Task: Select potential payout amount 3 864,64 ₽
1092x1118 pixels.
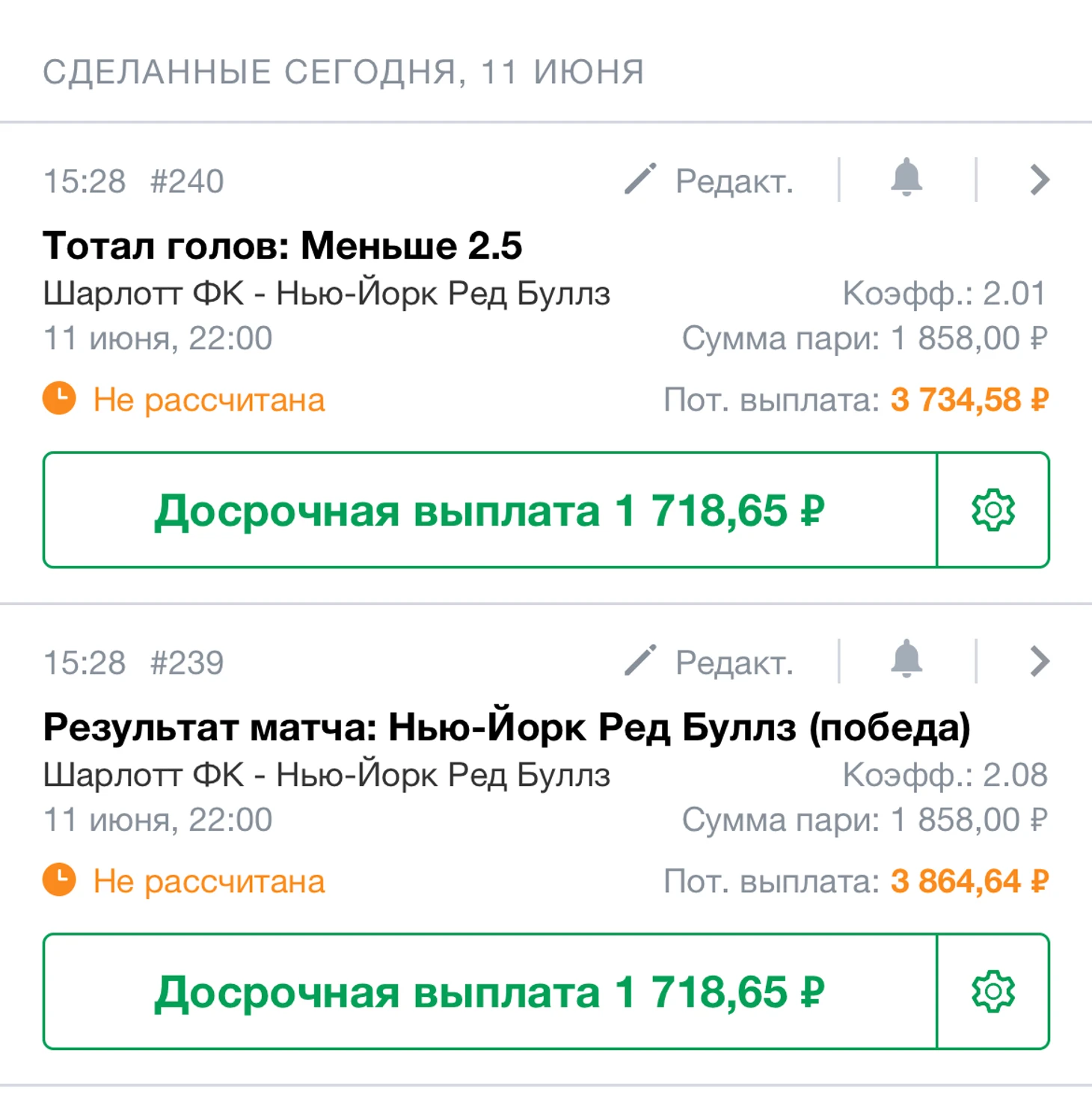Action: pyautogui.click(x=969, y=882)
